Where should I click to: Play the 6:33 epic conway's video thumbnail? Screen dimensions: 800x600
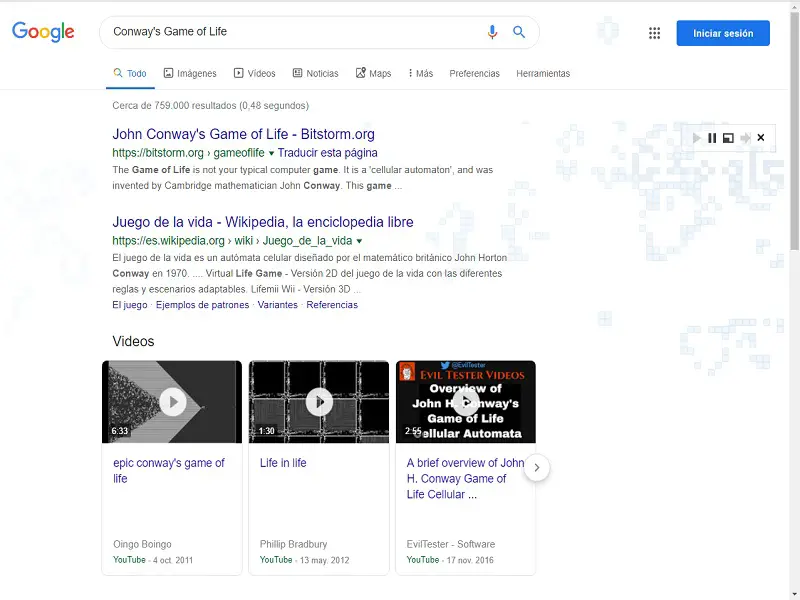pyautogui.click(x=172, y=402)
